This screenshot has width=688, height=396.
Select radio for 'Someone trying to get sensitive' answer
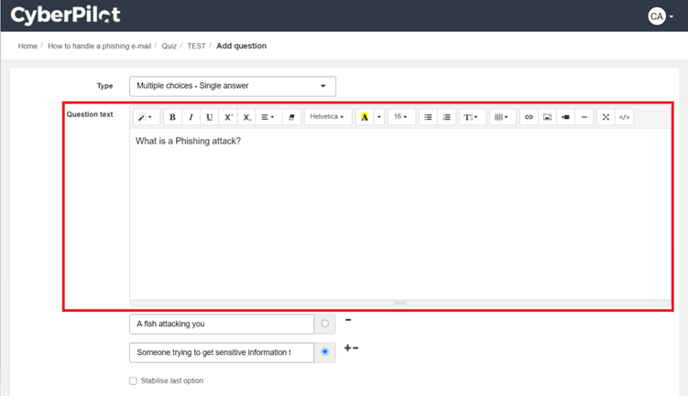[x=325, y=352]
